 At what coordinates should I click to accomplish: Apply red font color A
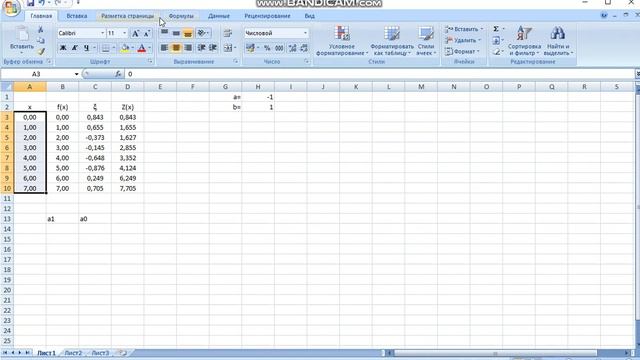tap(142, 48)
